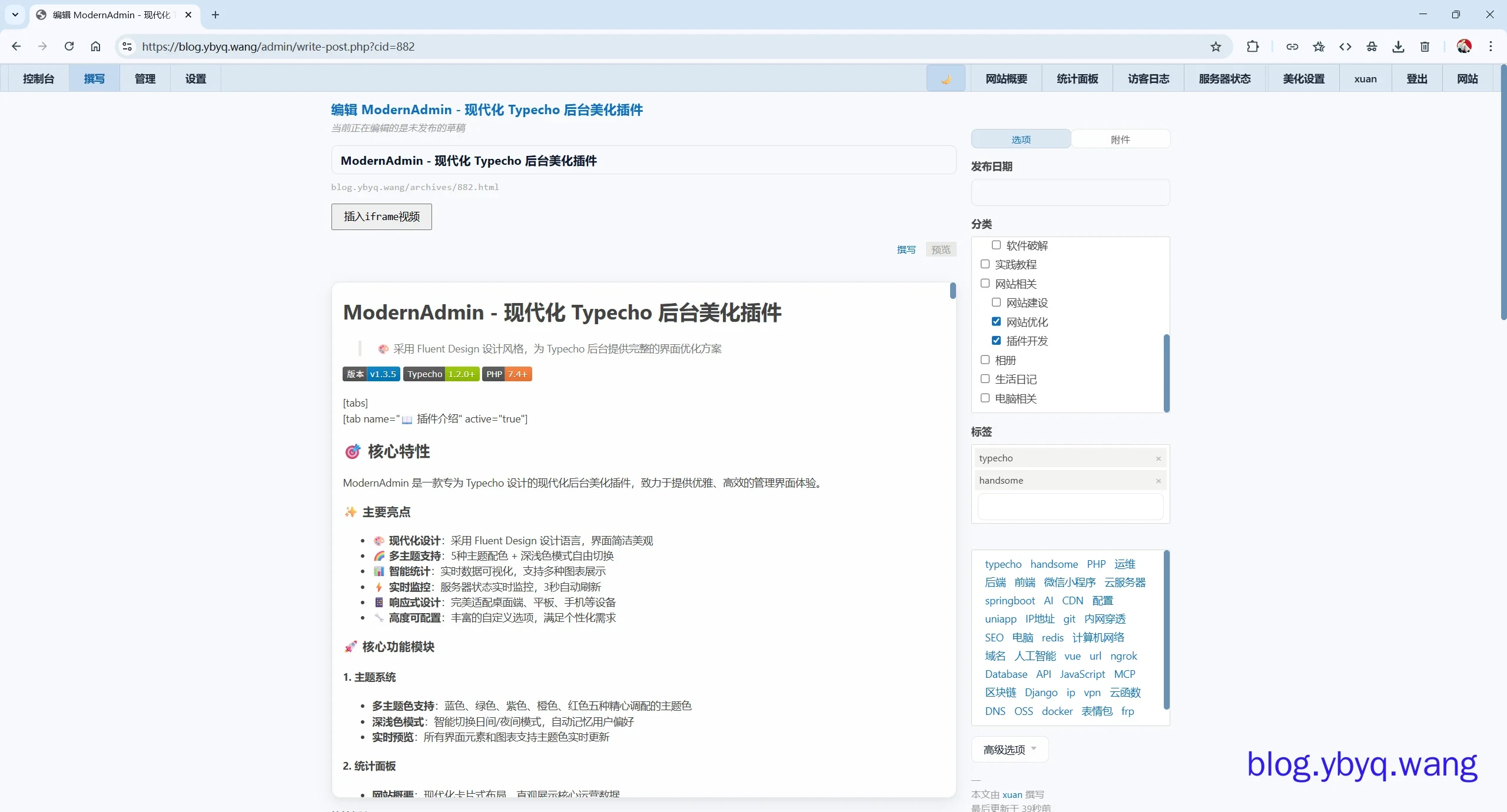Expand the 高级选项 dropdown
This screenshot has height=812, width=1507.
1010,750
